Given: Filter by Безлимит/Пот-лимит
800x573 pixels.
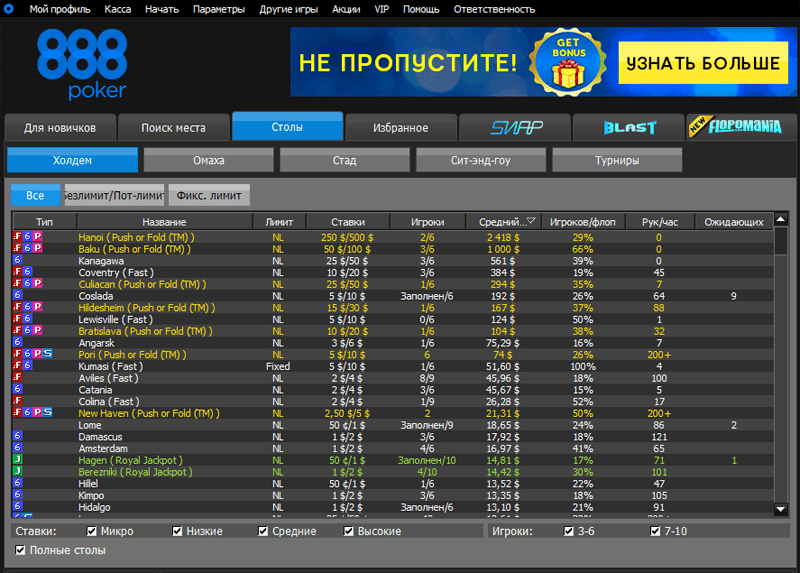Looking at the screenshot, I should click(x=114, y=195).
